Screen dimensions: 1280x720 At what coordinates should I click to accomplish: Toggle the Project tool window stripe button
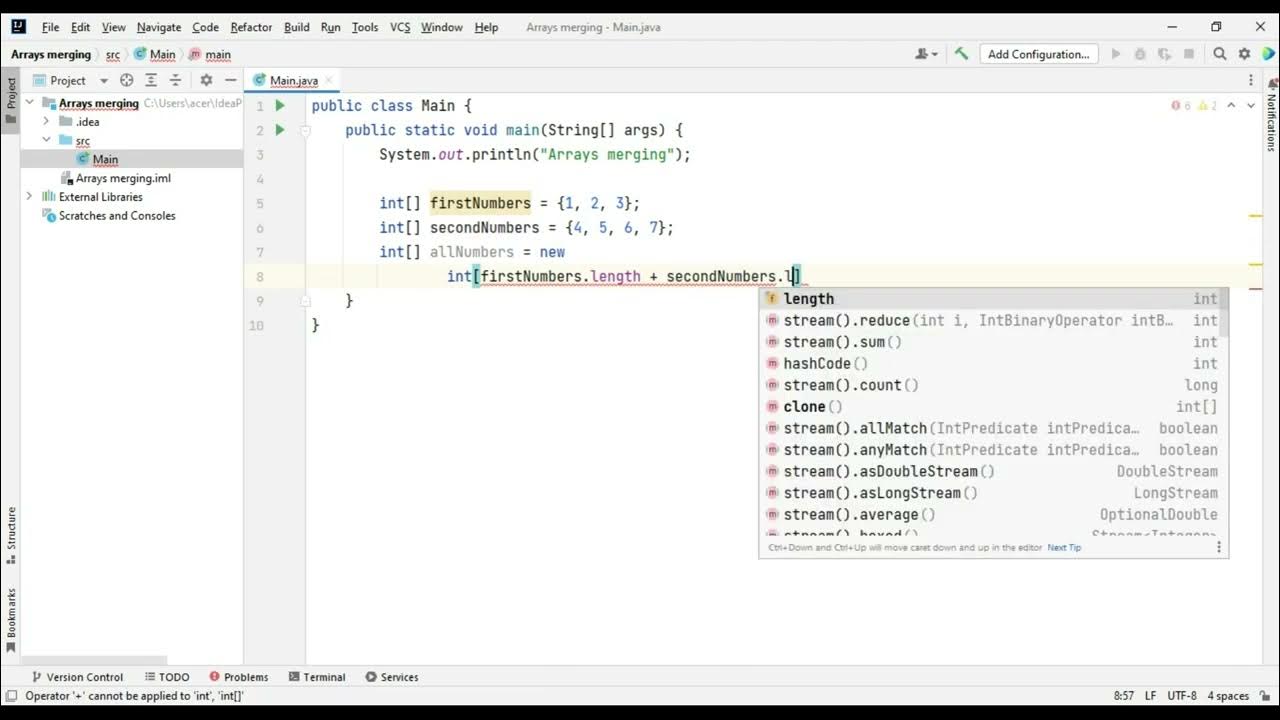point(11,101)
